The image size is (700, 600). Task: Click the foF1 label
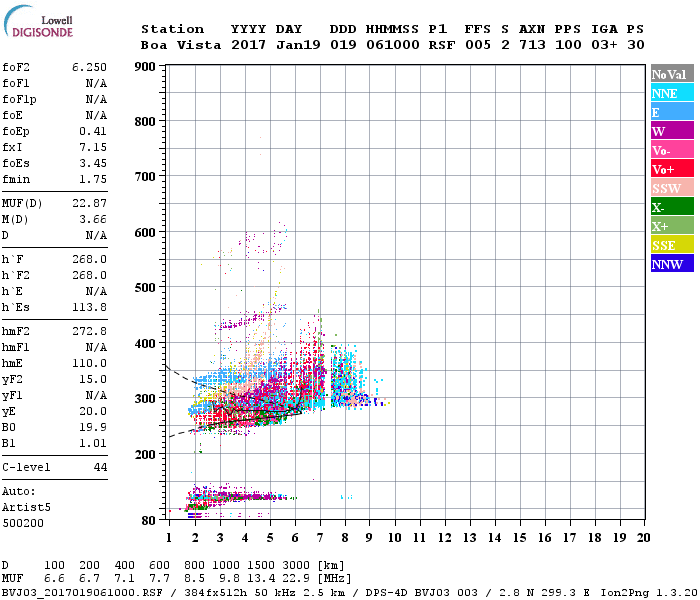pos(16,83)
